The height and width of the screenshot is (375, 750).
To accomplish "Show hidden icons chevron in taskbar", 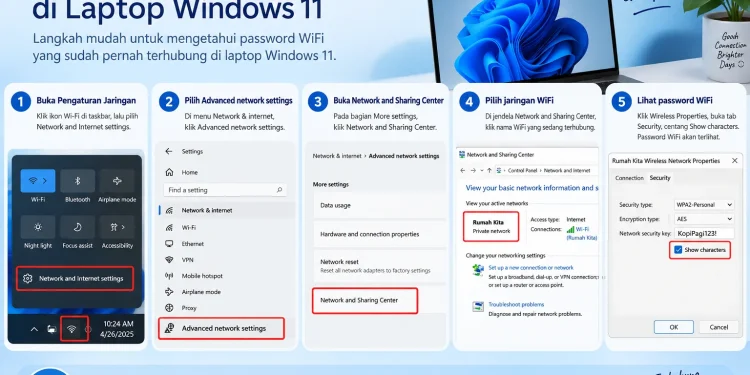I will (x=34, y=329).
